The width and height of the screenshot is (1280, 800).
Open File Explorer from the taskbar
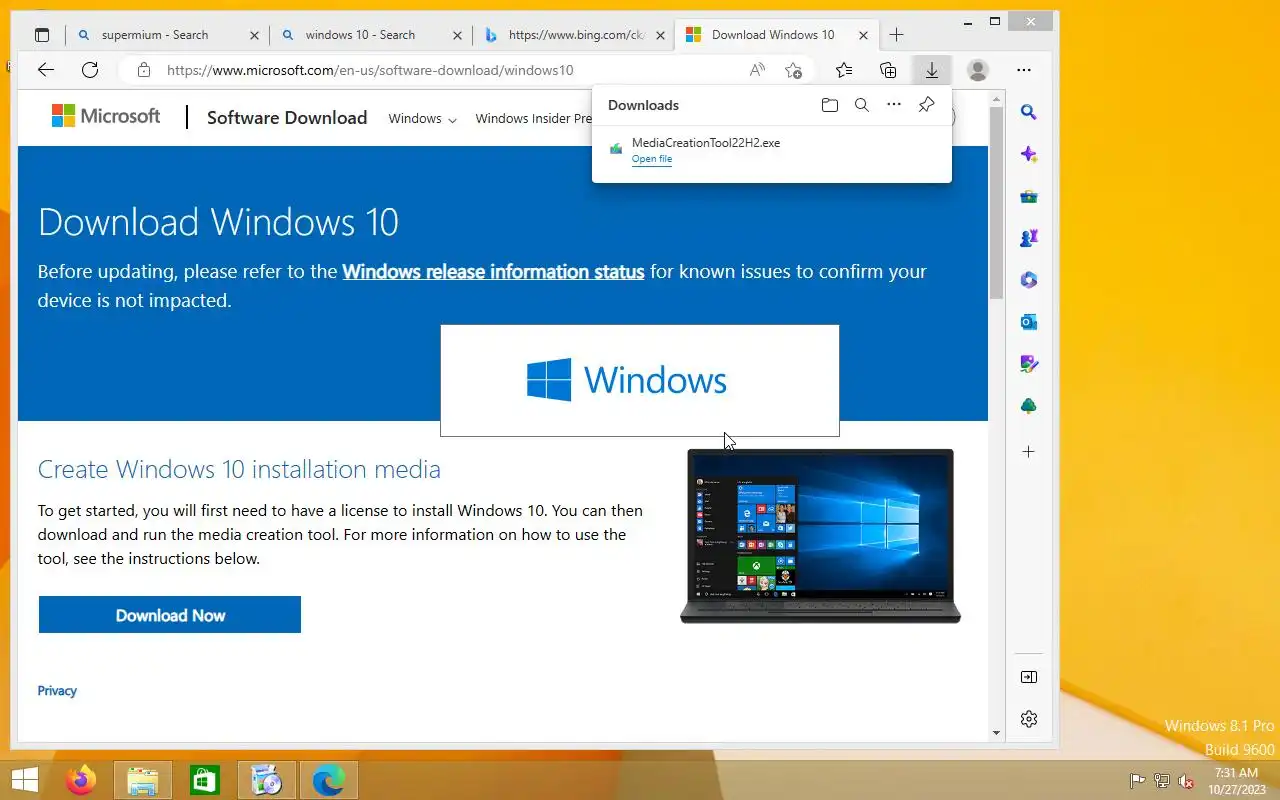[x=143, y=780]
